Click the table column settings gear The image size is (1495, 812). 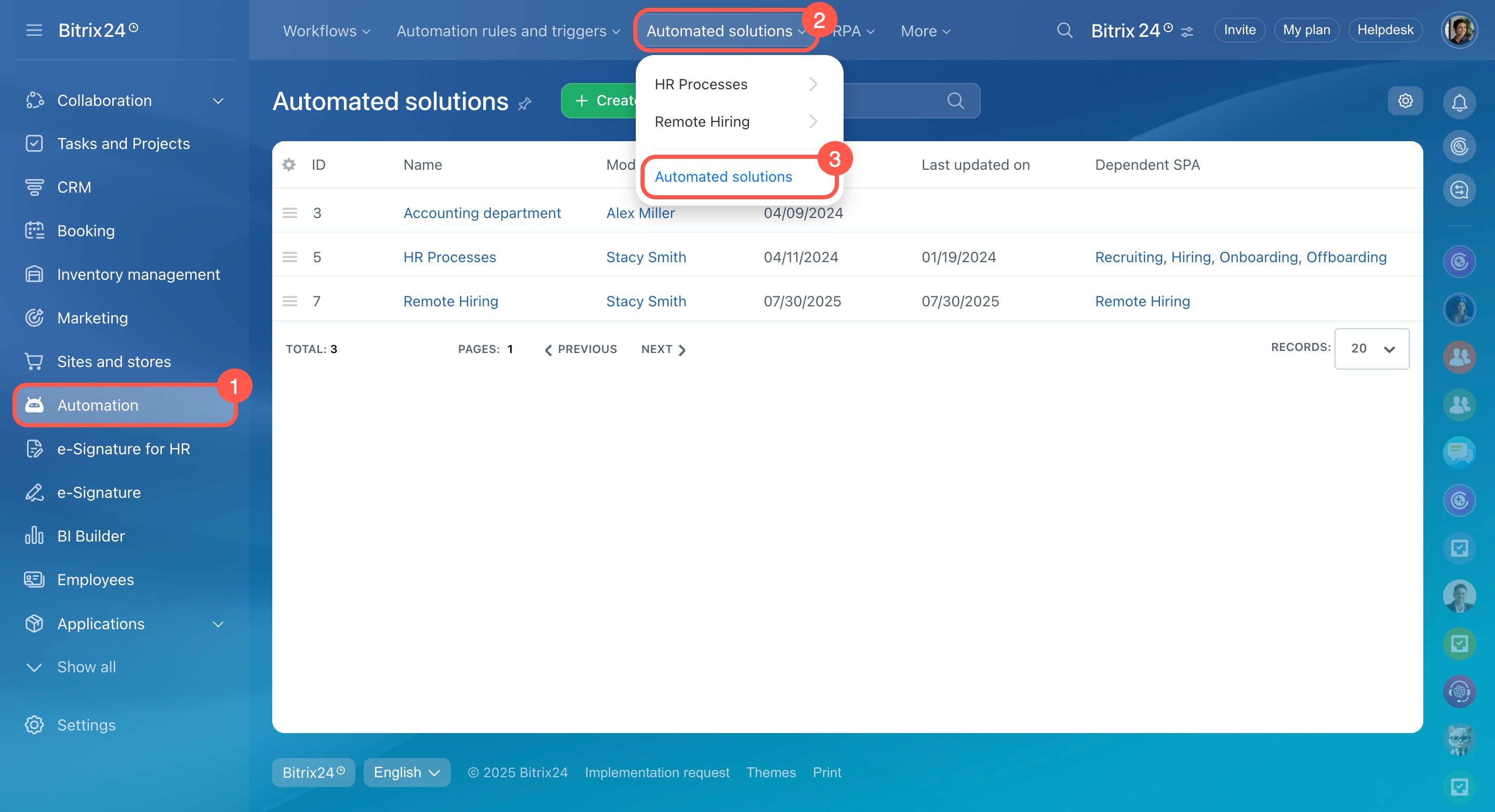click(288, 165)
